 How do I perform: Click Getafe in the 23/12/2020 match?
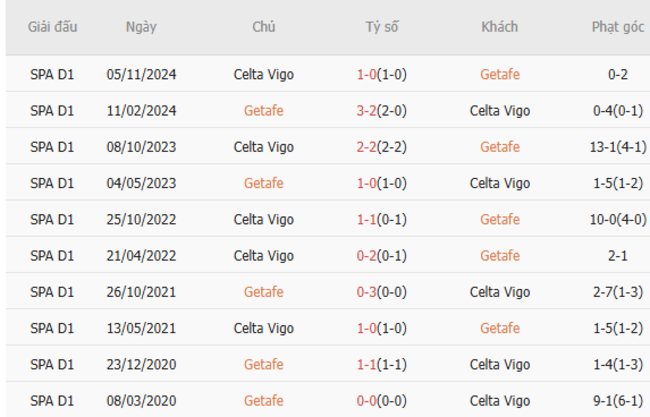click(264, 364)
